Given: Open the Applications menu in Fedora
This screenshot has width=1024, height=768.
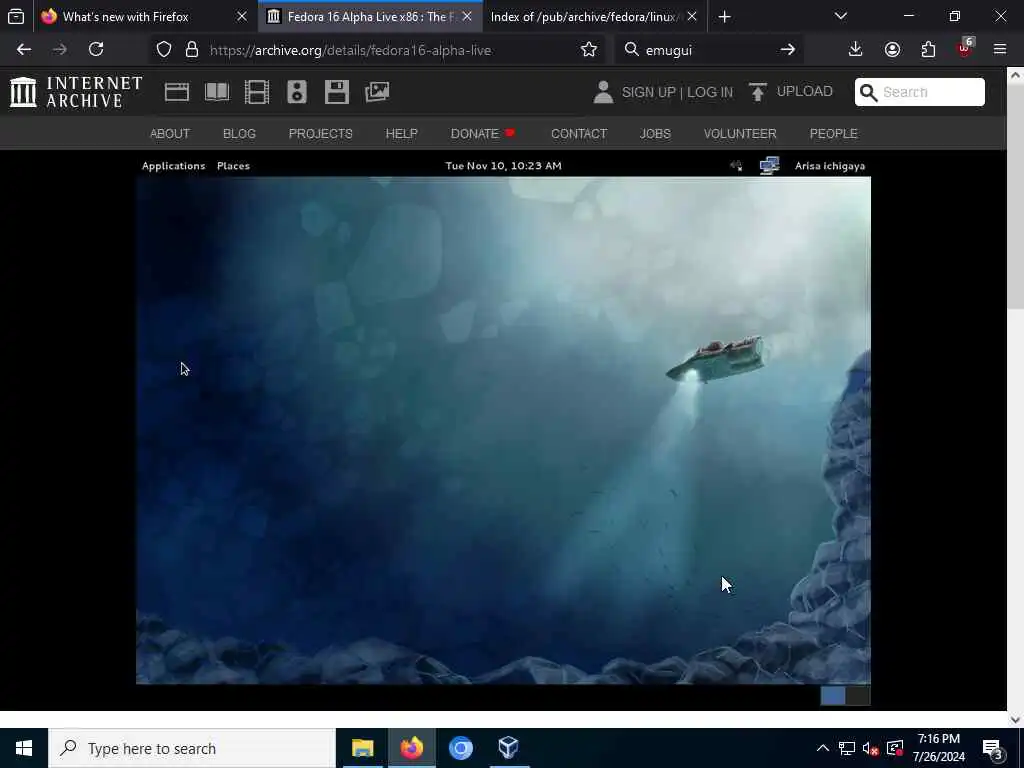Looking at the screenshot, I should coord(174,166).
